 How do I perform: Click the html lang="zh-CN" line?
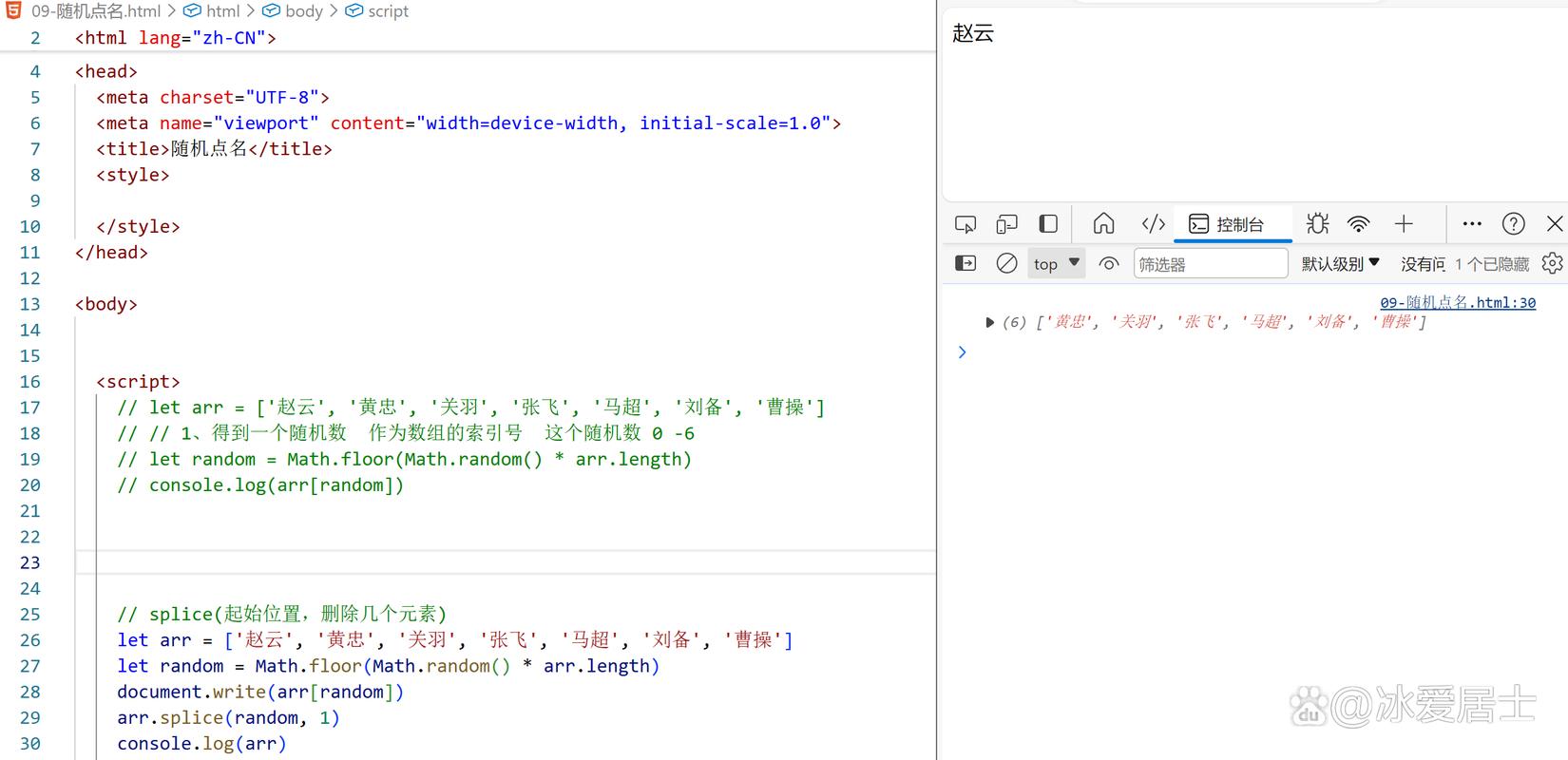(x=176, y=38)
